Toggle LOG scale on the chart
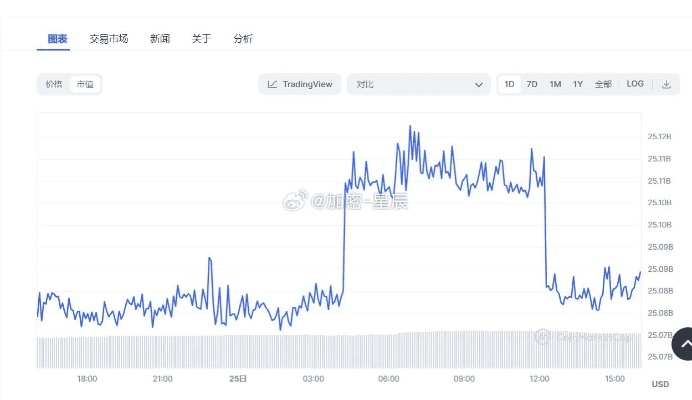The height and width of the screenshot is (400, 692). click(635, 84)
